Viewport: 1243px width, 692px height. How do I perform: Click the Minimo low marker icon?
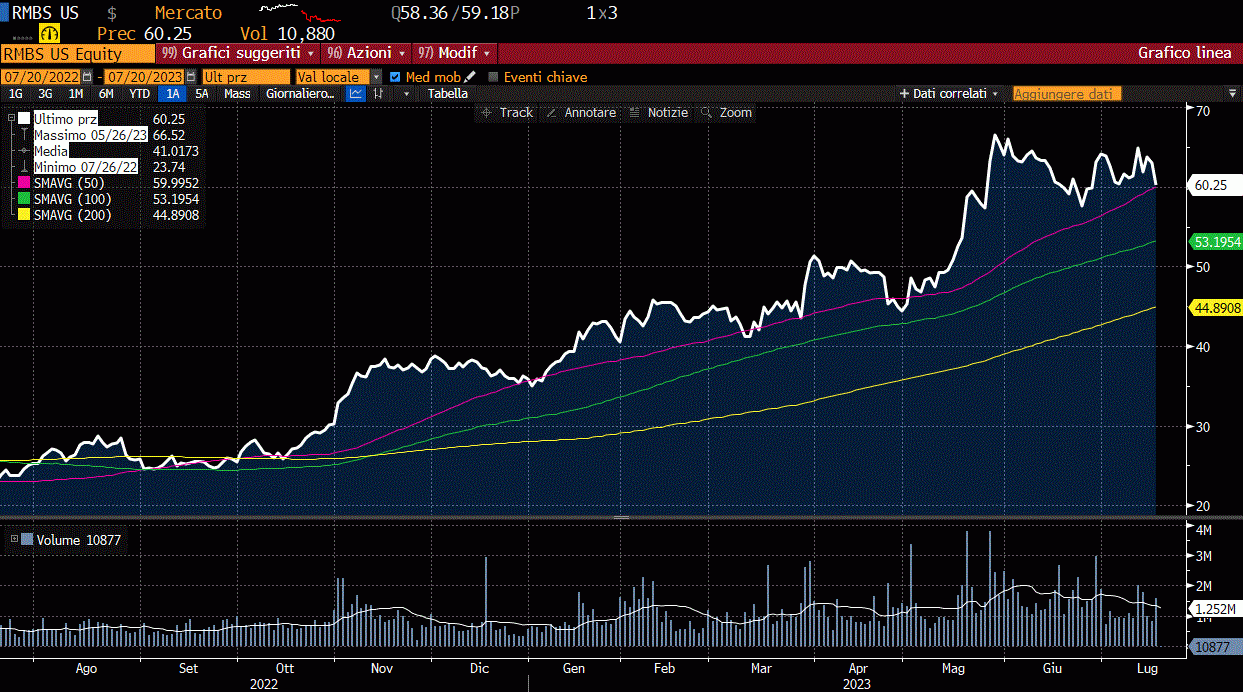coord(23,166)
